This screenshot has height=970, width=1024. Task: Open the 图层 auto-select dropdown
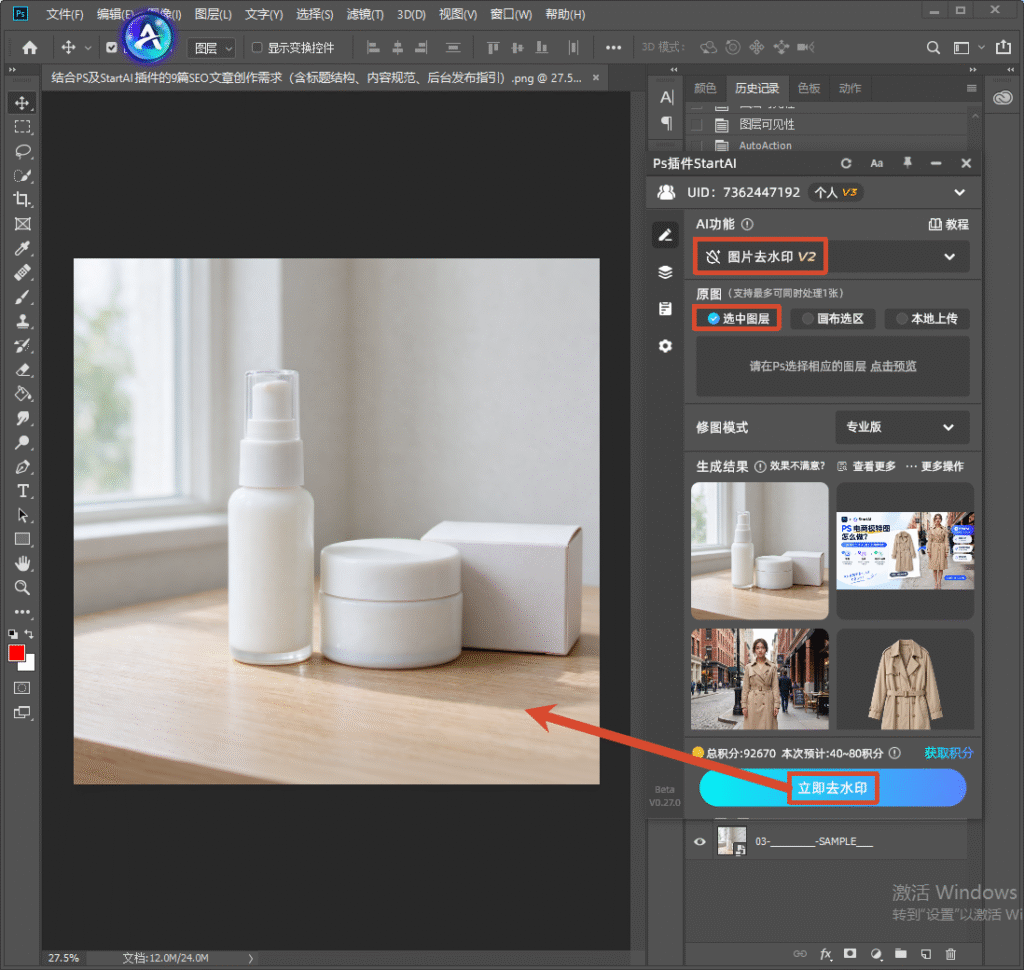click(x=212, y=48)
